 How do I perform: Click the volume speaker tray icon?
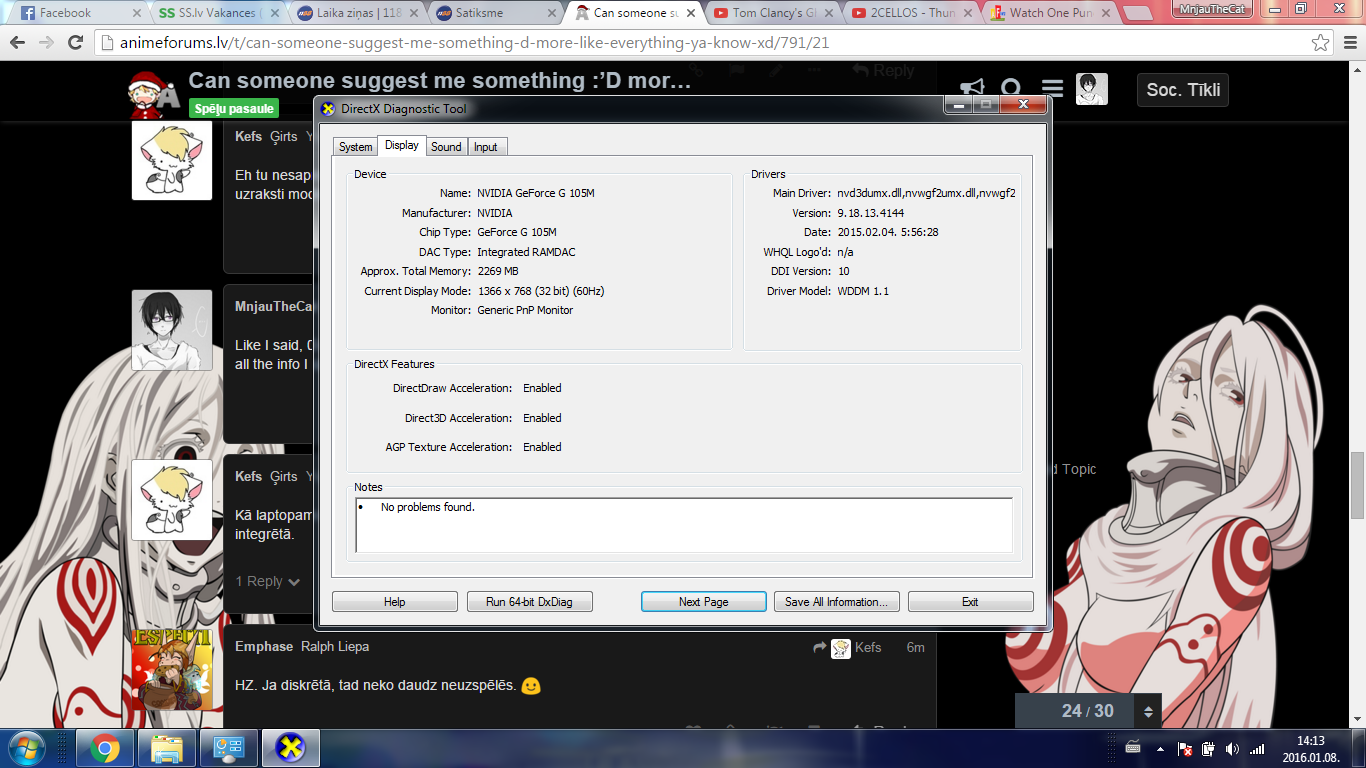[x=1232, y=749]
